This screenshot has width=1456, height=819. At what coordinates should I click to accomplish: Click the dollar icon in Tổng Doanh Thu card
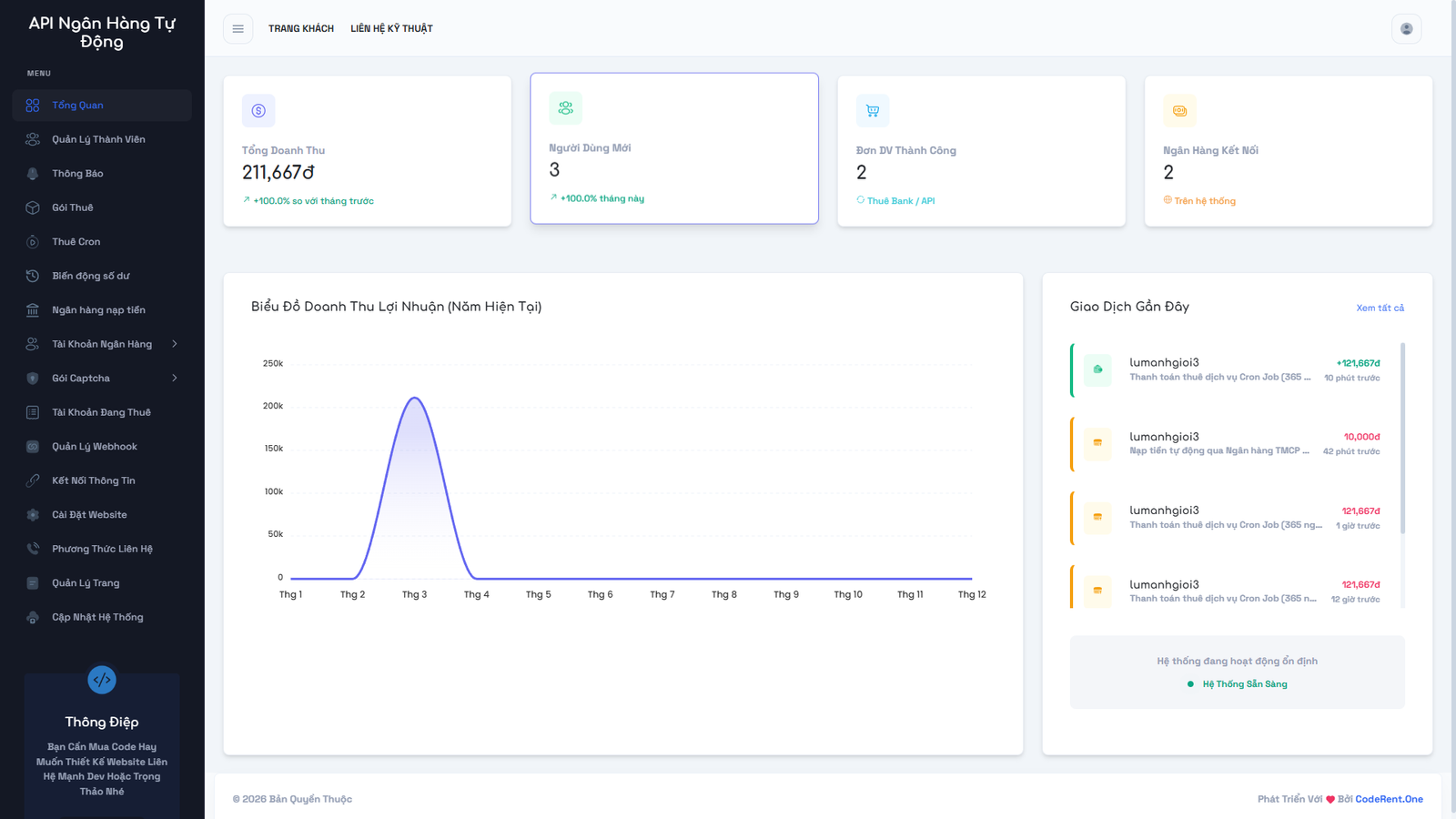(x=258, y=111)
